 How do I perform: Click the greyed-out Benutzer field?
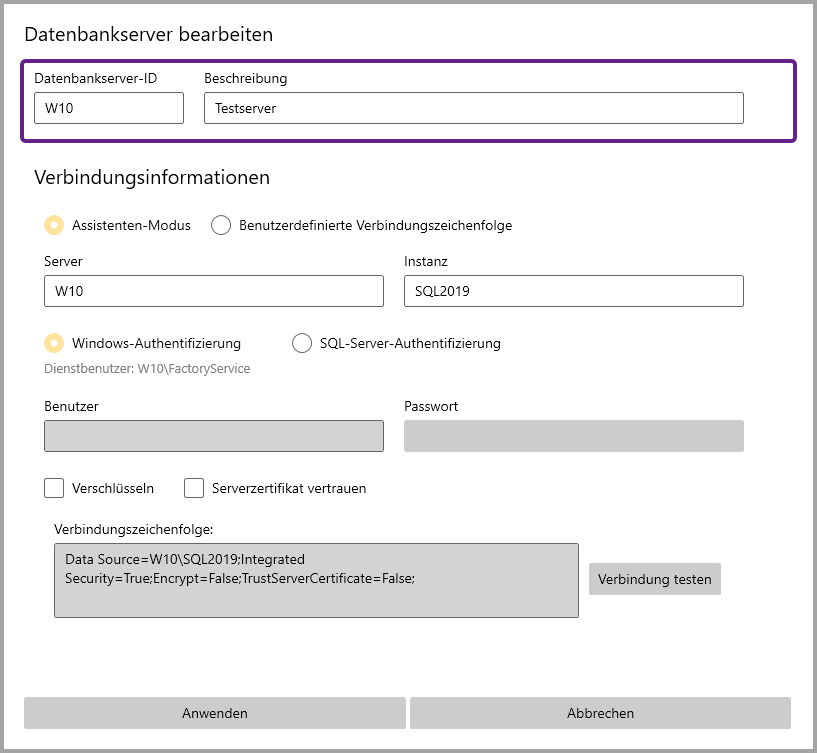(214, 436)
